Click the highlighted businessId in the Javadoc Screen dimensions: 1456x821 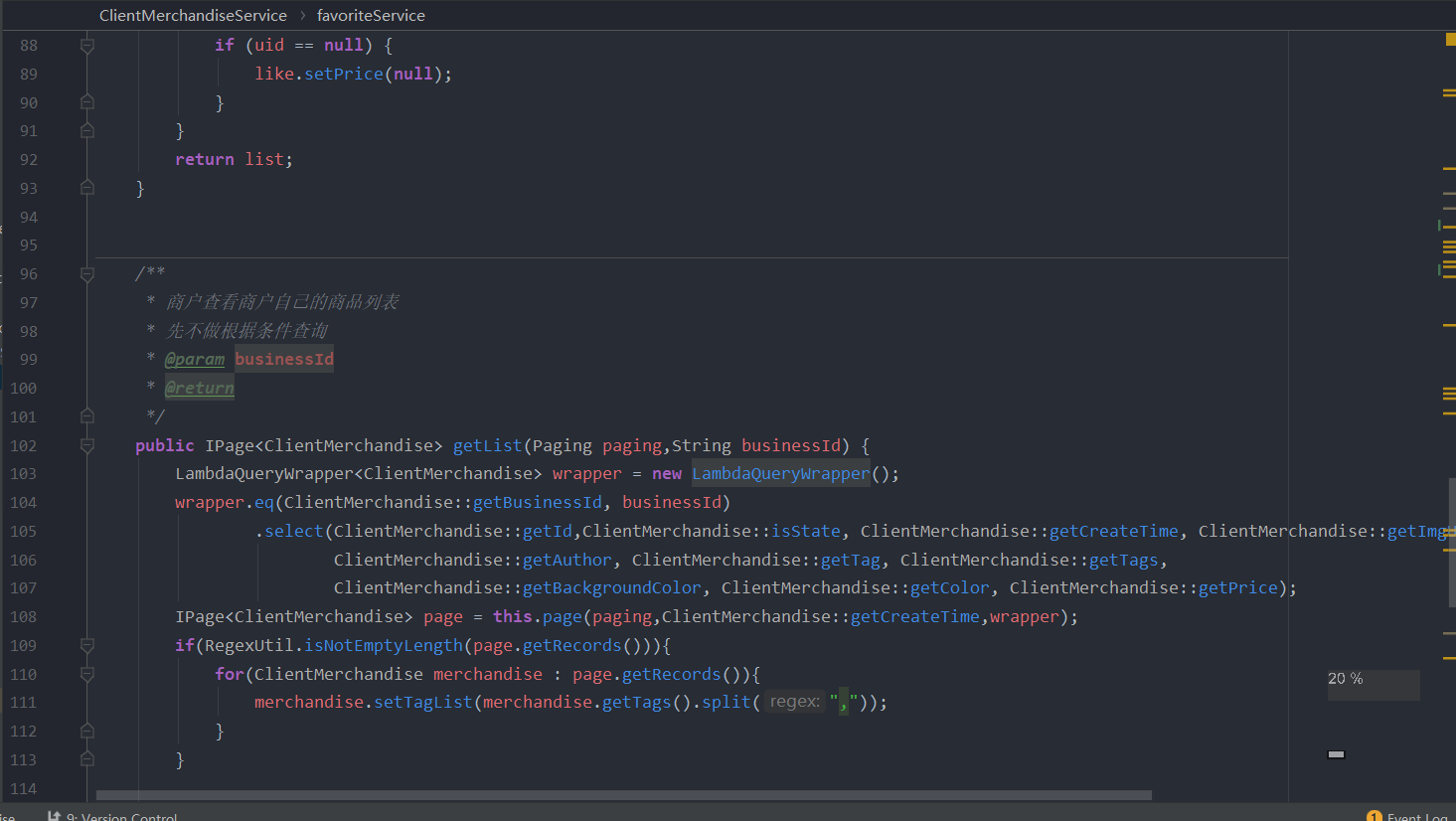pos(284,359)
